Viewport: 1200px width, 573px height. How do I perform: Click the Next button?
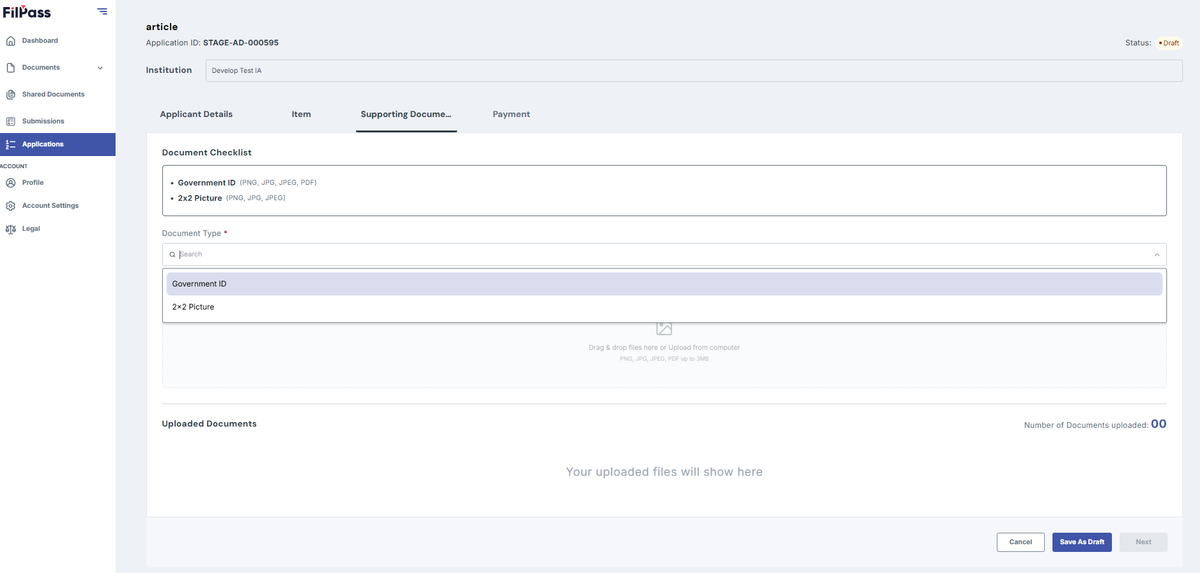point(1143,542)
